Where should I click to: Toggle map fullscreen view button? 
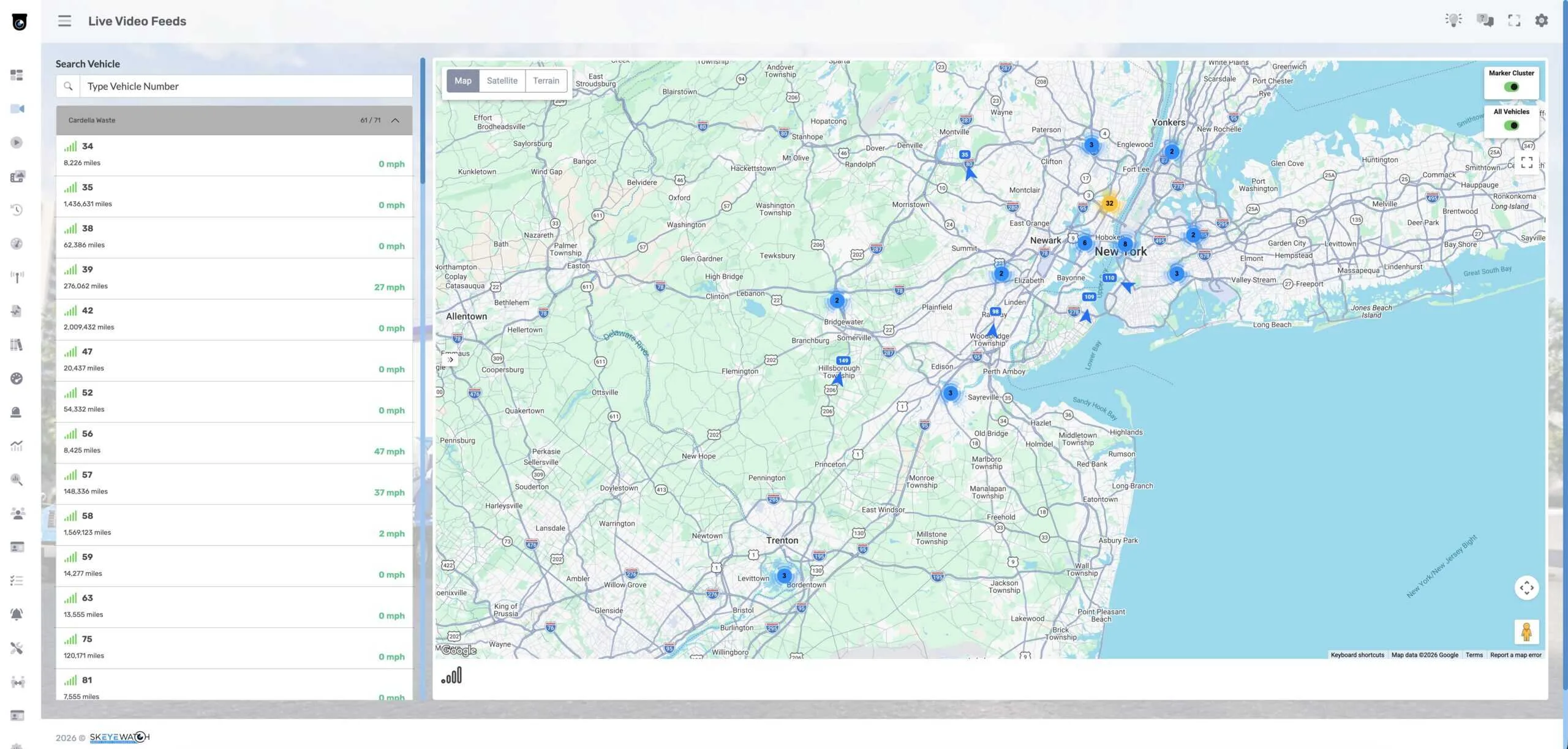(x=1526, y=163)
